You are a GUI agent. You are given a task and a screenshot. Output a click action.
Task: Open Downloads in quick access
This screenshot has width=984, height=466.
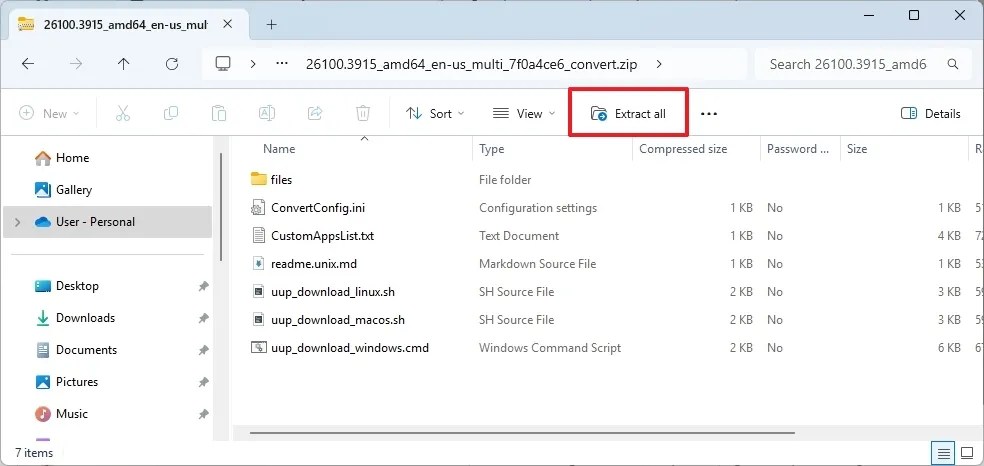coord(107,317)
